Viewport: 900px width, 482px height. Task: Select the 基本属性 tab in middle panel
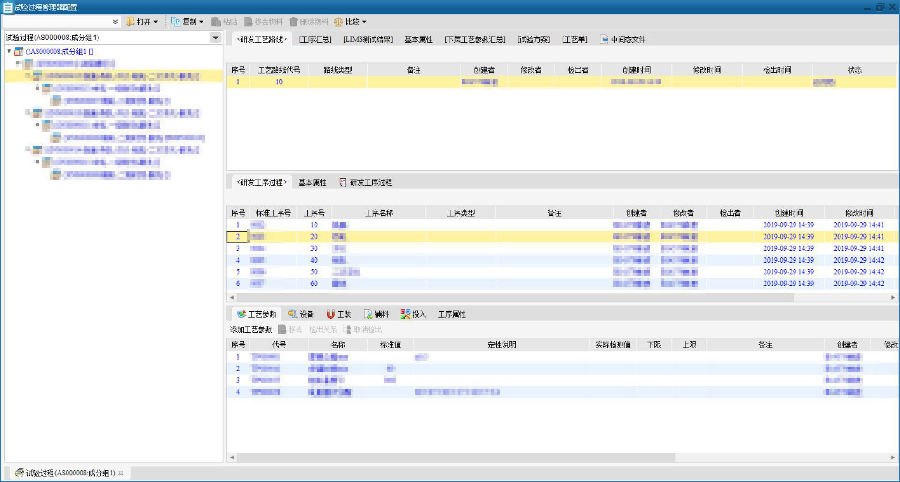click(313, 183)
